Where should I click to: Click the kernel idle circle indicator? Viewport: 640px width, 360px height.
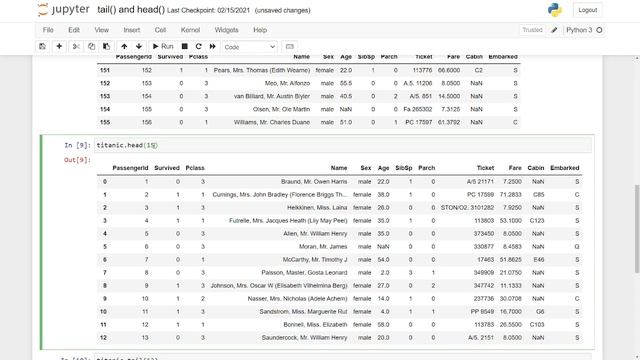(x=599, y=30)
